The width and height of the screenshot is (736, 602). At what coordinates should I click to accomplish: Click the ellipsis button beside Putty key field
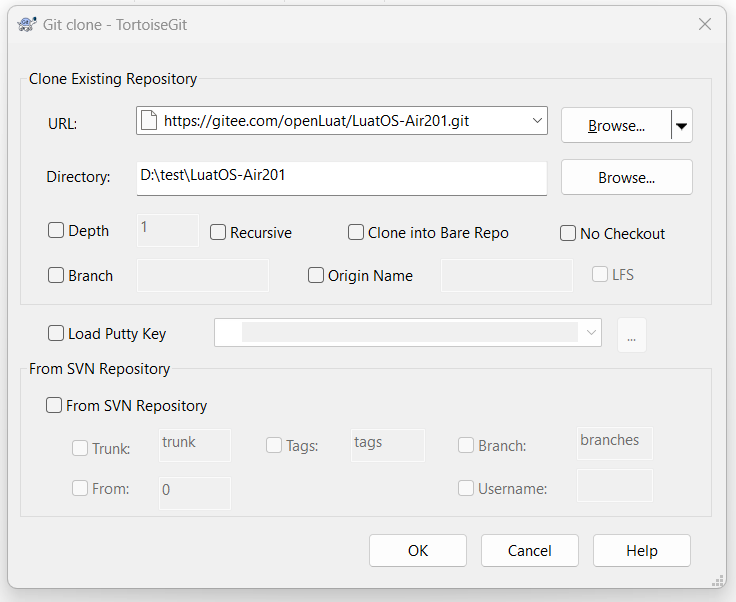click(631, 335)
